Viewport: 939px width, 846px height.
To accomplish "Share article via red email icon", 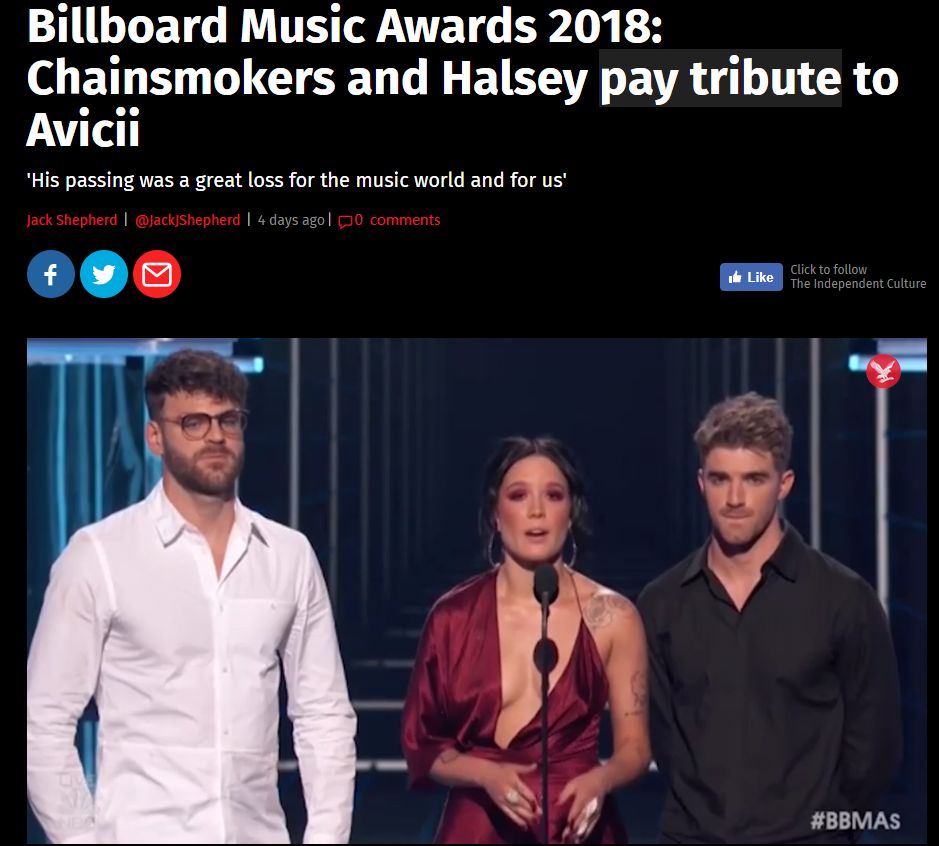I will (x=157, y=274).
